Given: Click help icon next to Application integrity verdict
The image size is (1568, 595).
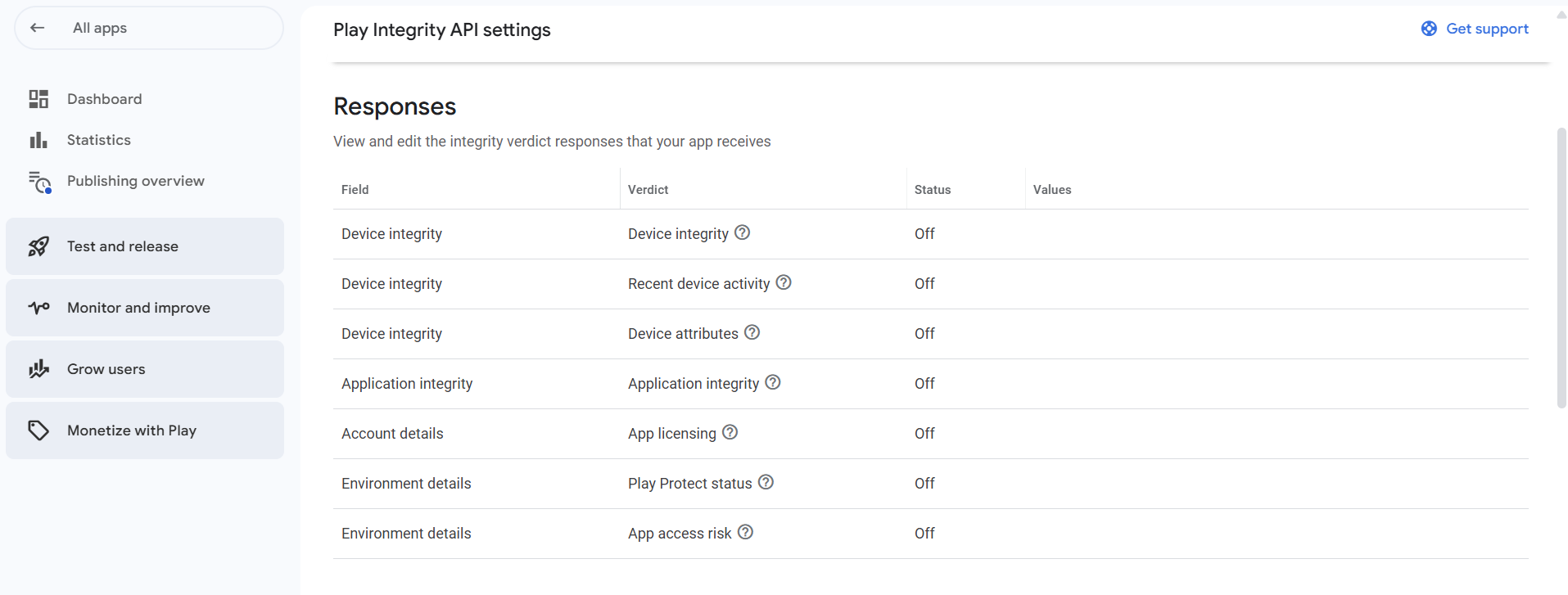Looking at the screenshot, I should click(773, 383).
